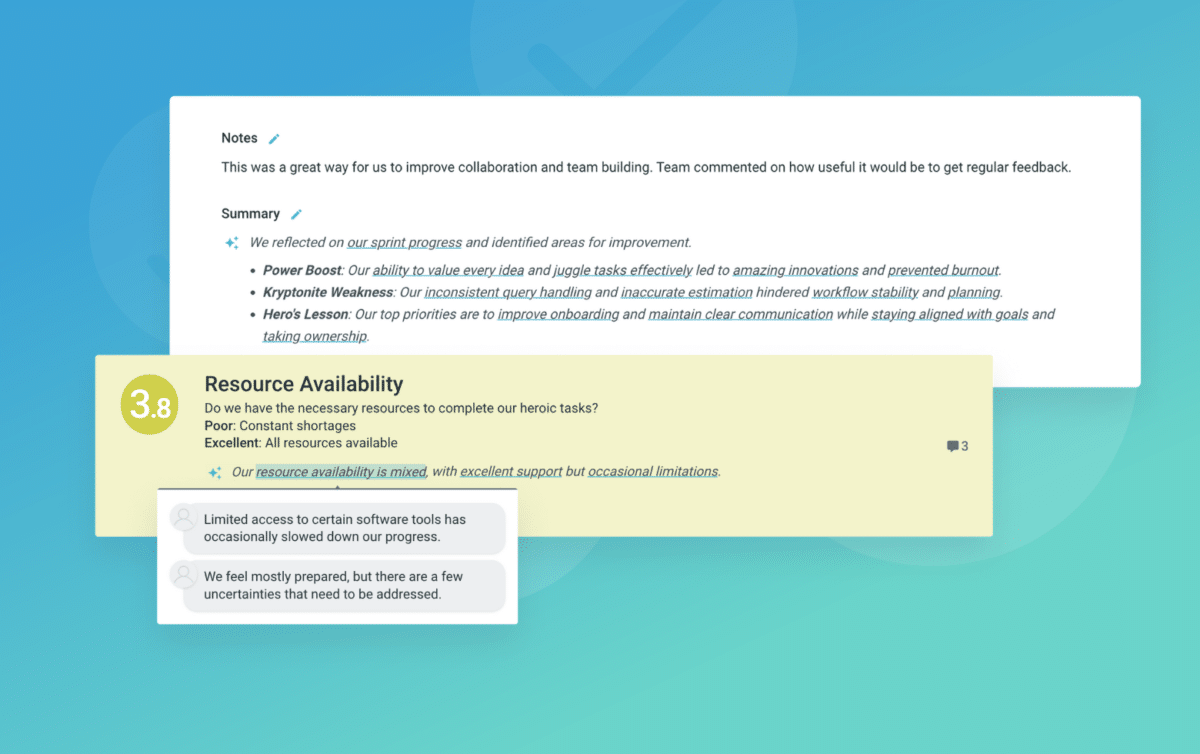Open 'maintain clear communication' link
The height and width of the screenshot is (754, 1200).
(x=740, y=314)
